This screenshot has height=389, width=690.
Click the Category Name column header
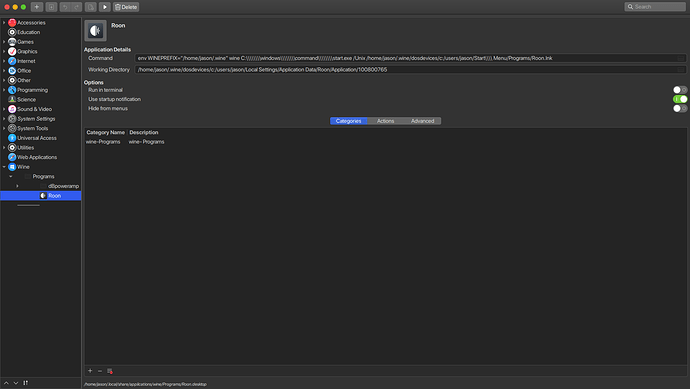106,132
